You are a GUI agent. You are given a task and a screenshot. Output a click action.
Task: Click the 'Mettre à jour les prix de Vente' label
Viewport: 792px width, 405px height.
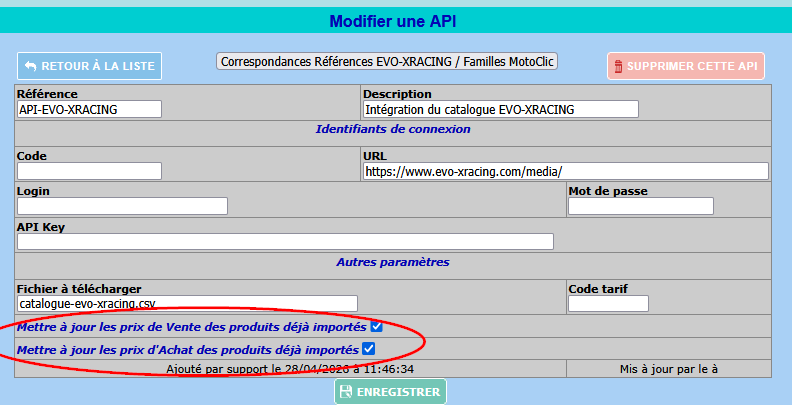click(x=191, y=327)
